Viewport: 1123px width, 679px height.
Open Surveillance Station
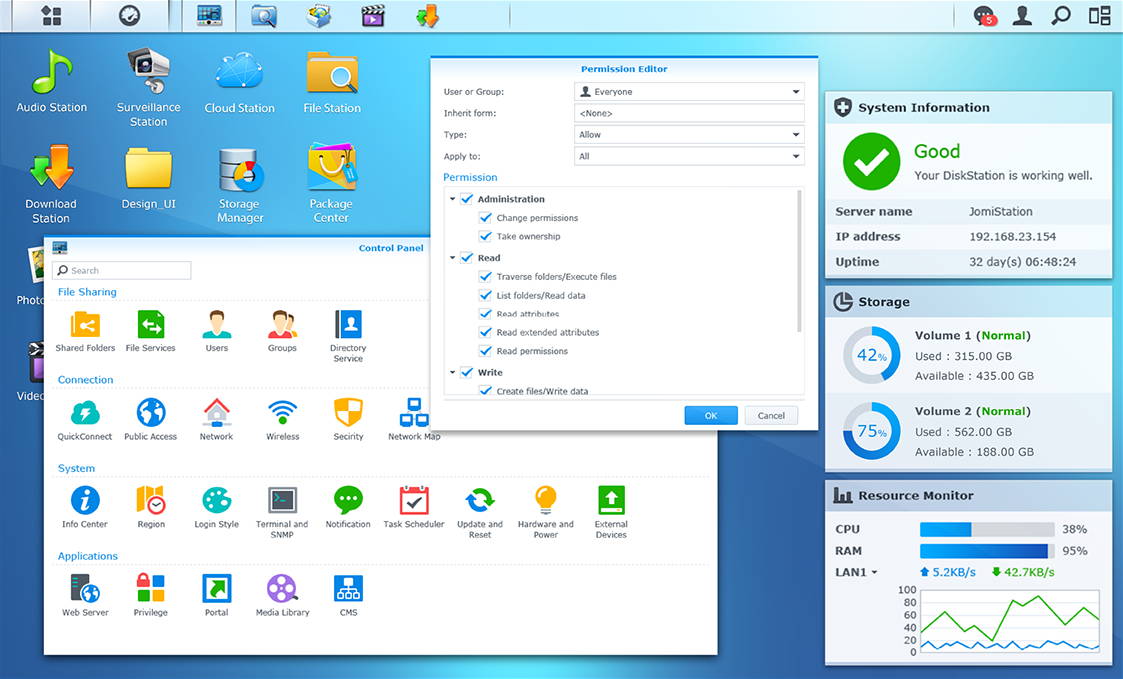pyautogui.click(x=148, y=73)
